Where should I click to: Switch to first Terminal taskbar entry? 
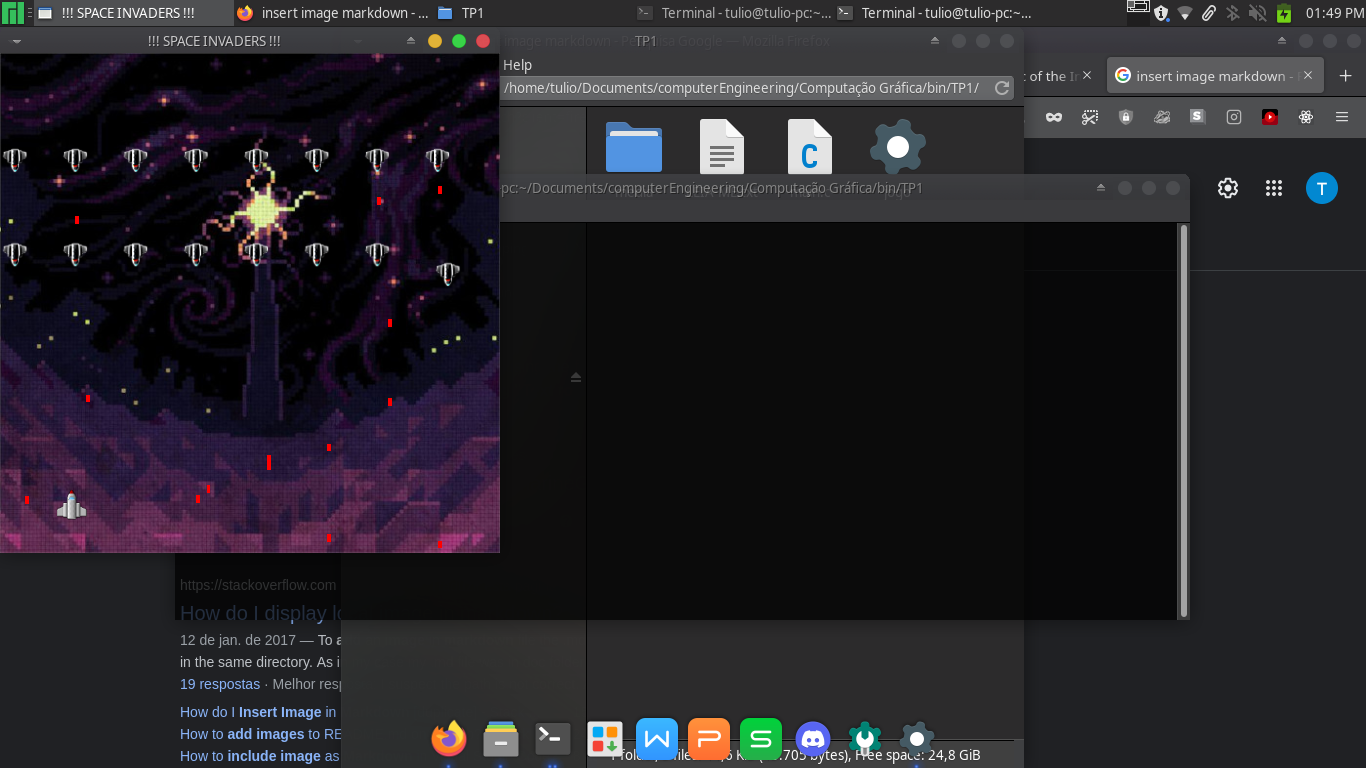tap(733, 13)
